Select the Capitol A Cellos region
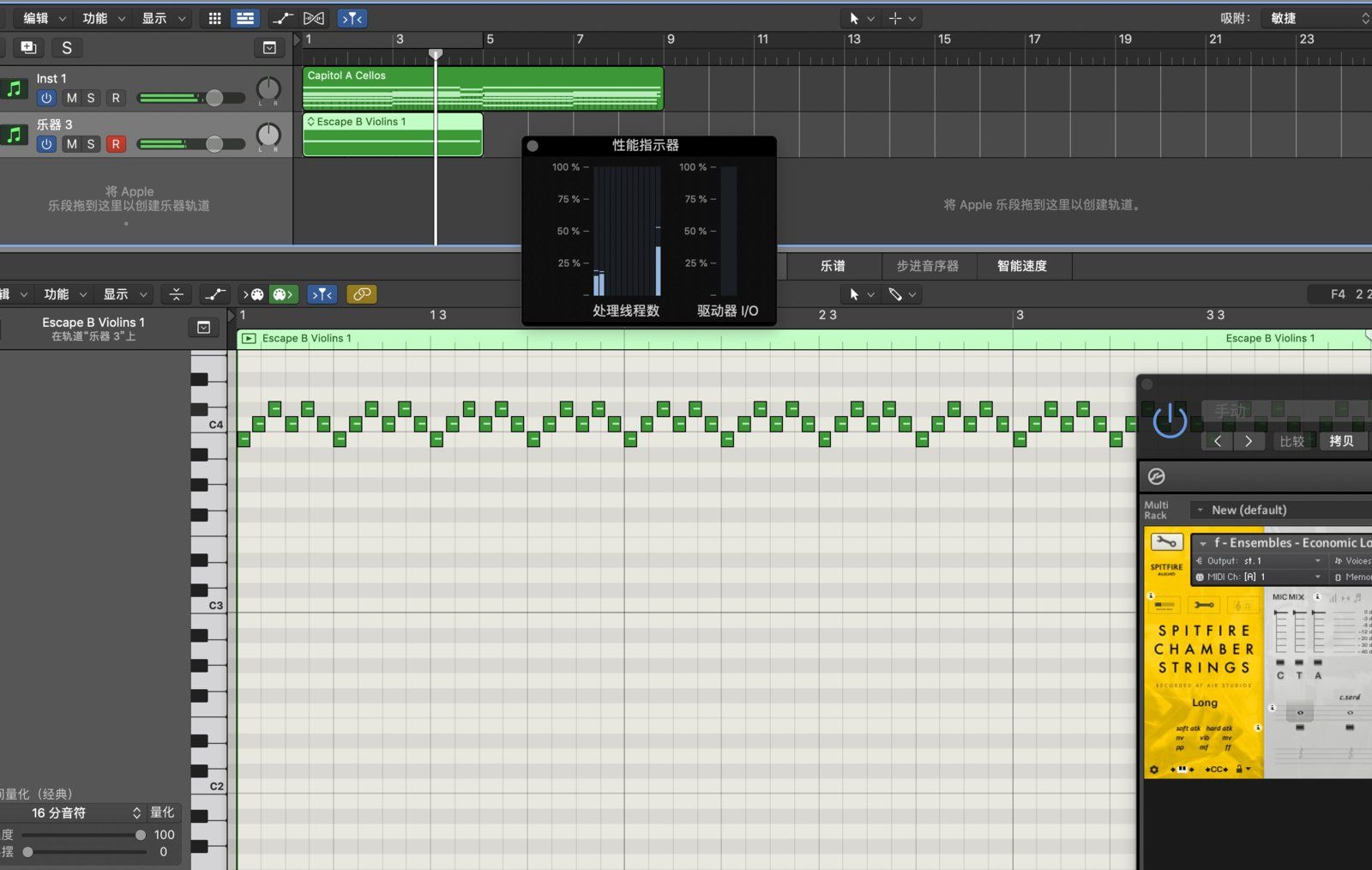The width and height of the screenshot is (1372, 870). 483,88
